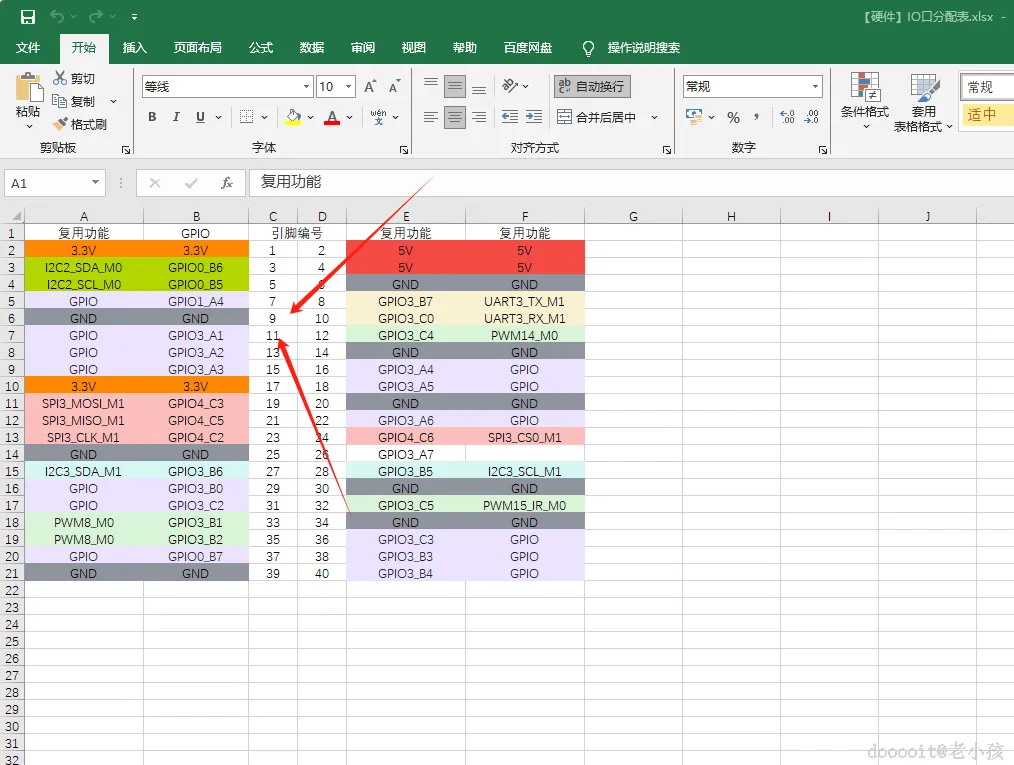Toggle Bold formatting
Viewport: 1014px width, 765px height.
click(x=152, y=117)
